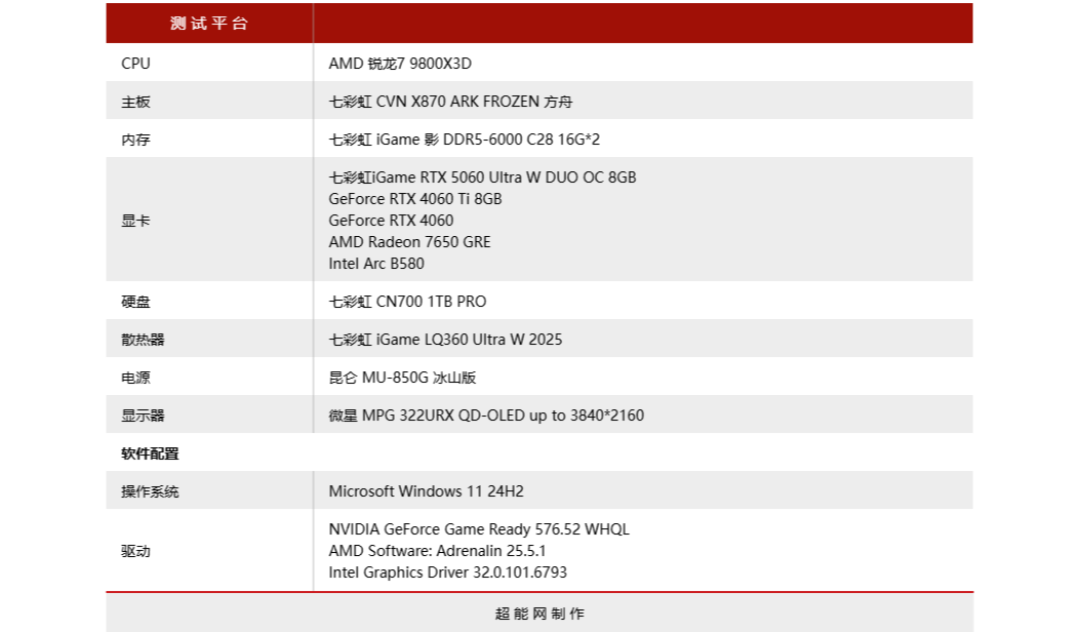
Task: Select the 内存 row label
Action: coord(136,140)
